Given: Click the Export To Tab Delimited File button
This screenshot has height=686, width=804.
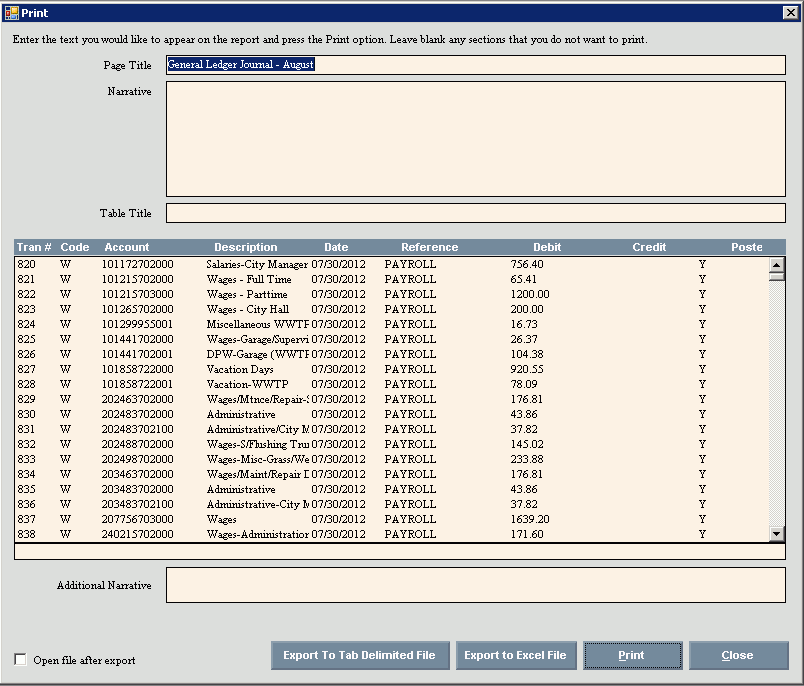Looking at the screenshot, I should point(360,656).
